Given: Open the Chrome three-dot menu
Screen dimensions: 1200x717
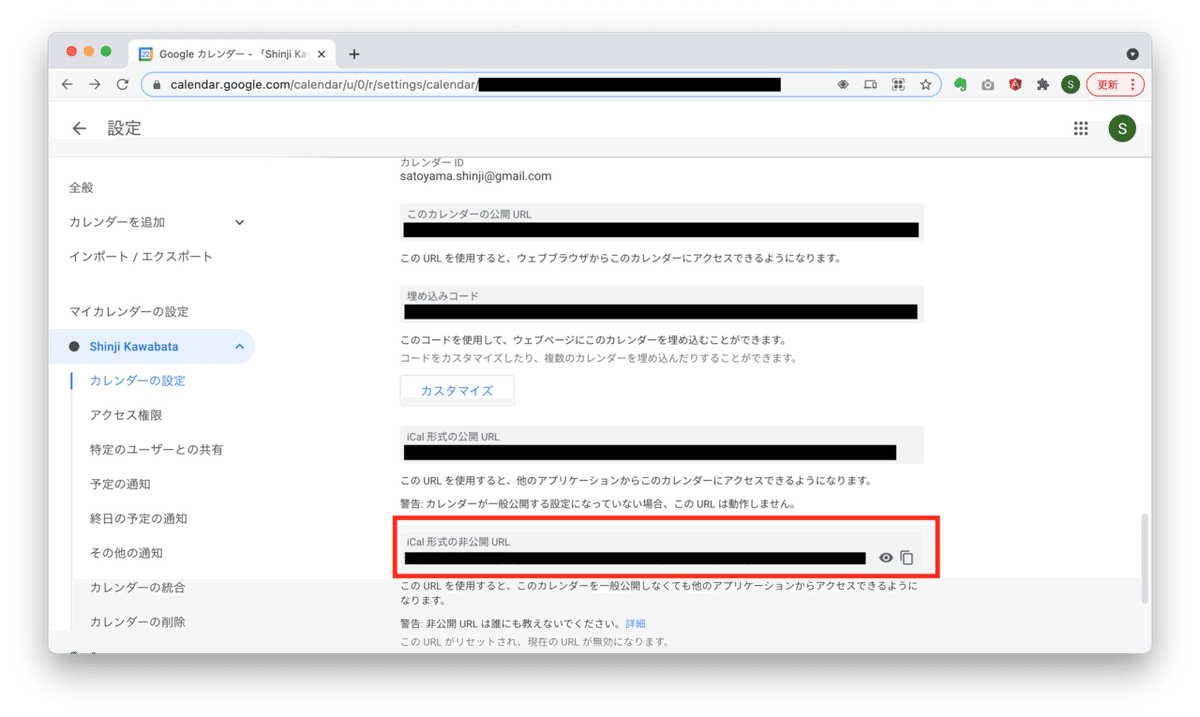Looking at the screenshot, I should (x=1133, y=85).
